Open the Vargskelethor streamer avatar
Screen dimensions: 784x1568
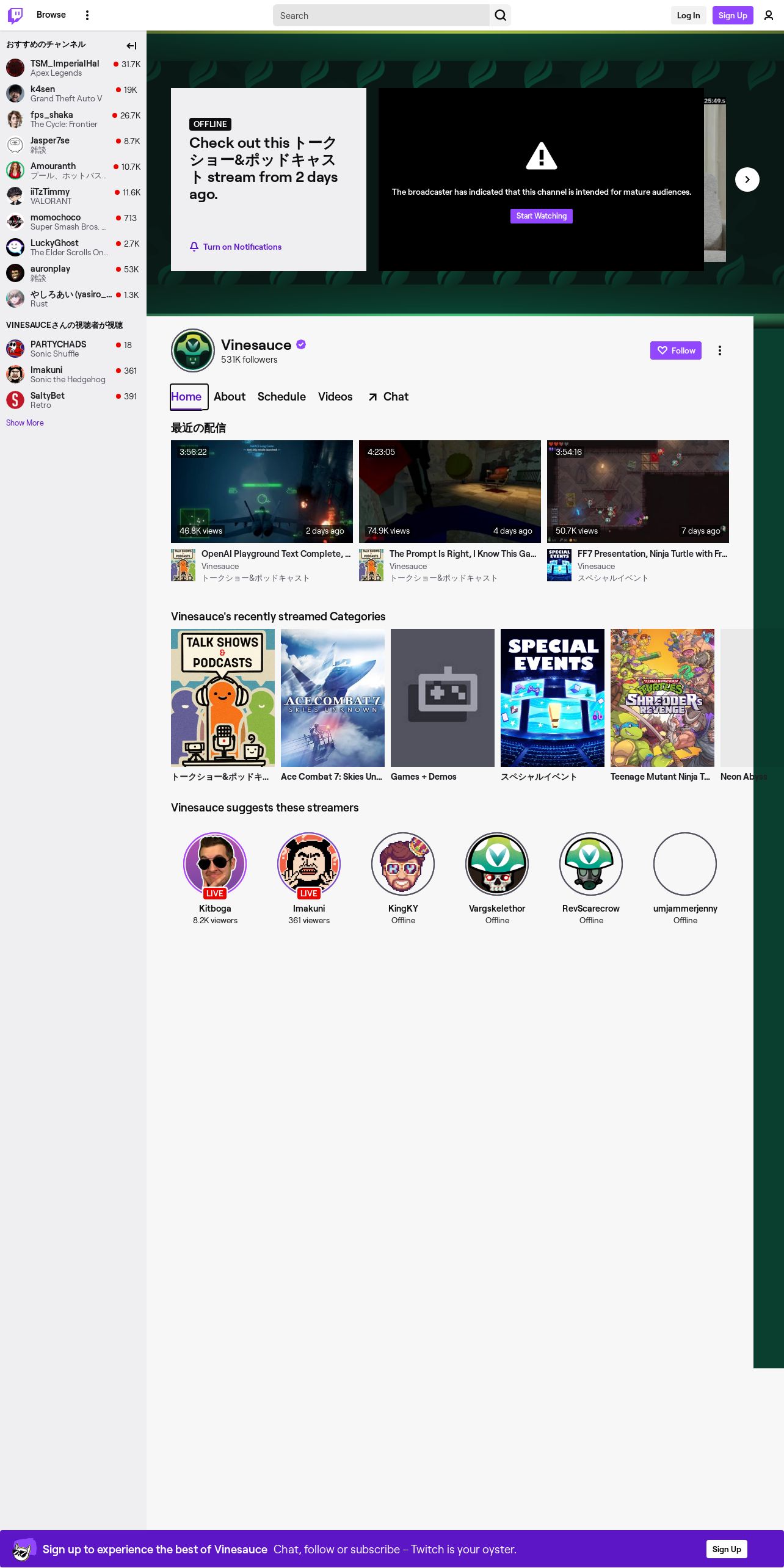tap(497, 864)
